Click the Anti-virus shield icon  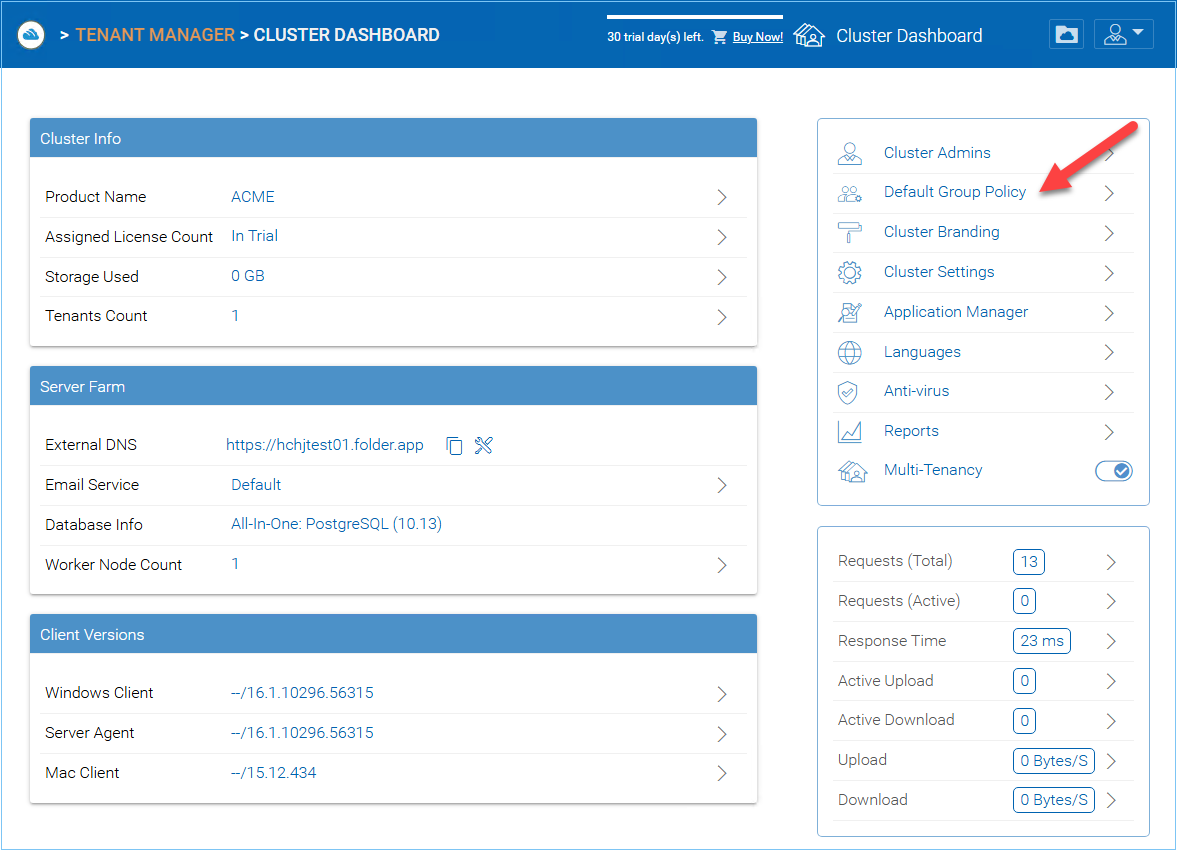click(848, 392)
